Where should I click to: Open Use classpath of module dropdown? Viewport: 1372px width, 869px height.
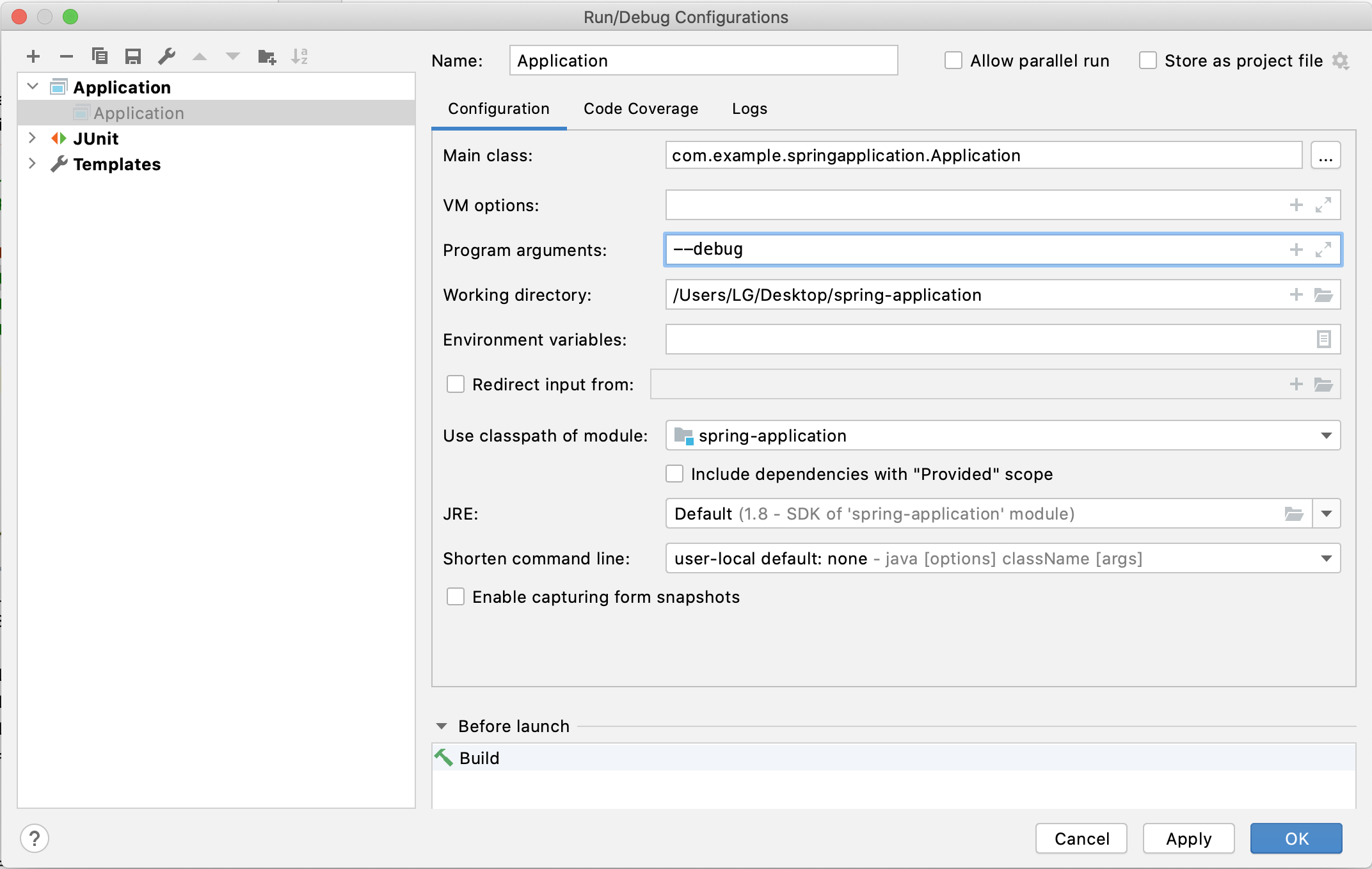[x=1326, y=436]
